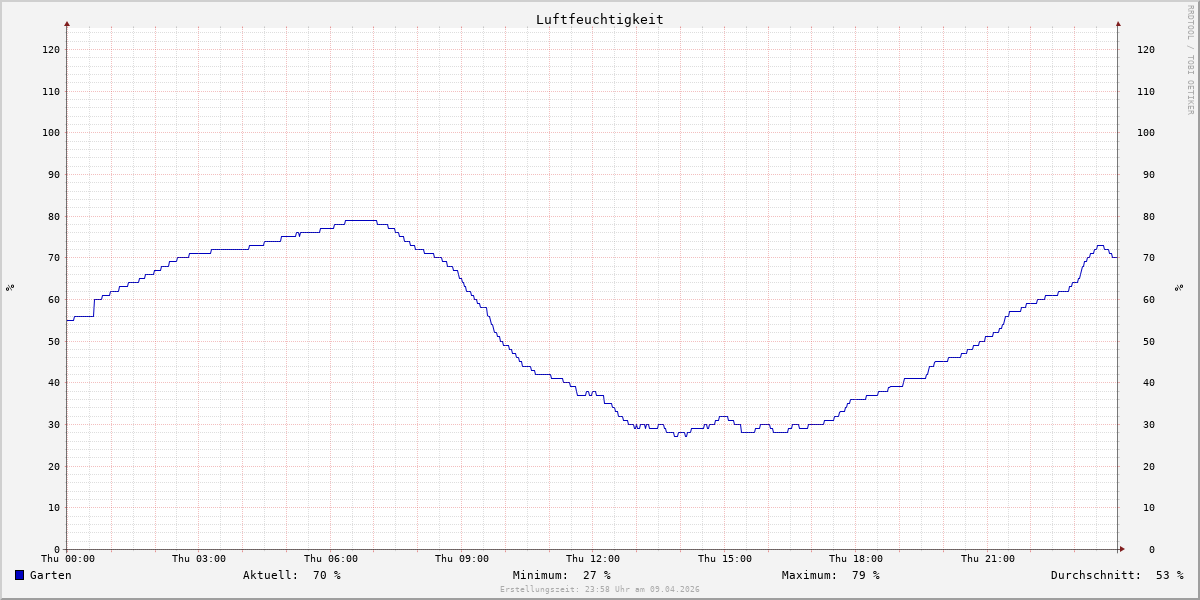Click the Thu 06:00 time axis label
The height and width of the screenshot is (600, 1200).
331,559
